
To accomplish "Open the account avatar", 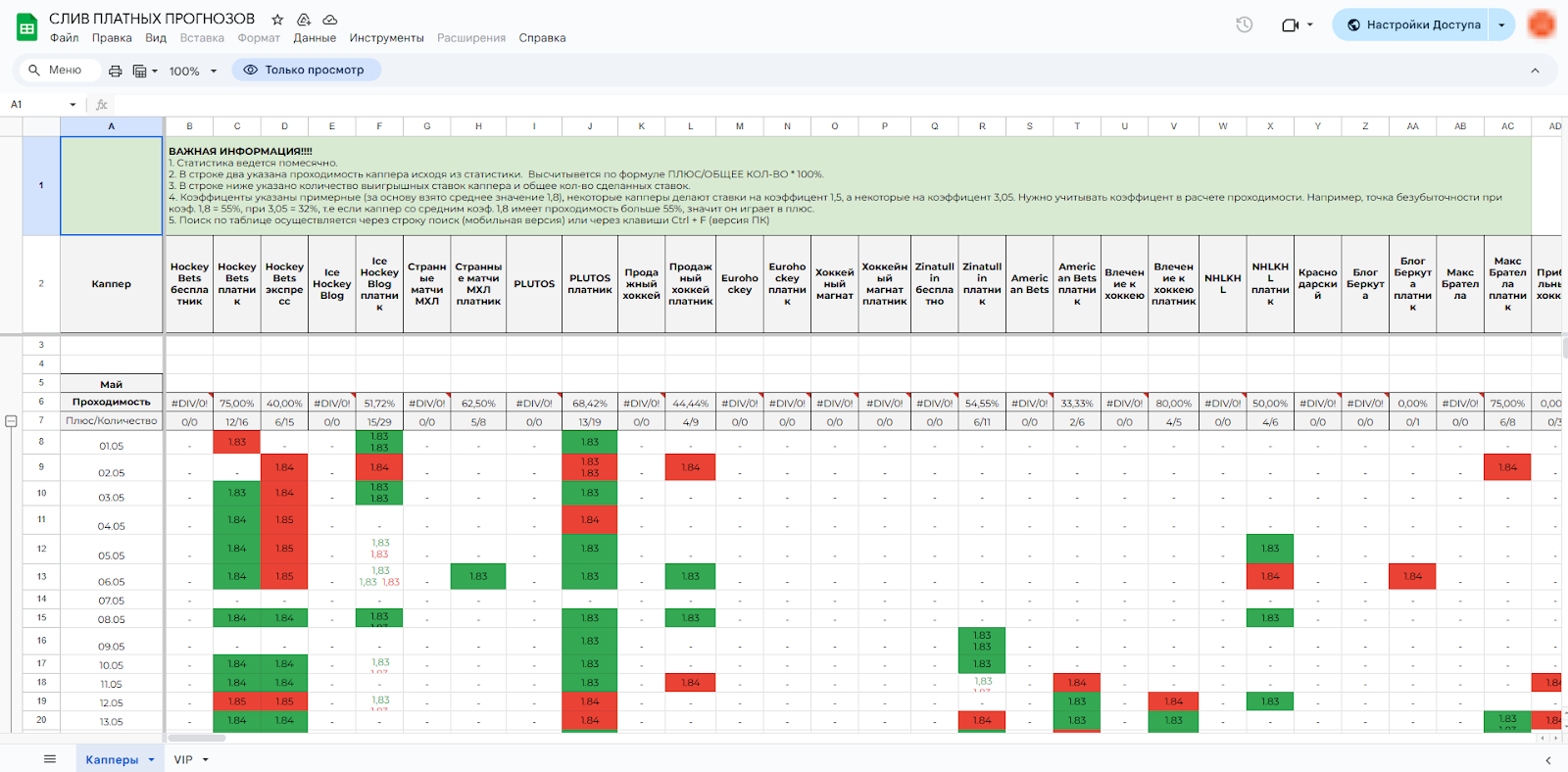I will [1542, 24].
